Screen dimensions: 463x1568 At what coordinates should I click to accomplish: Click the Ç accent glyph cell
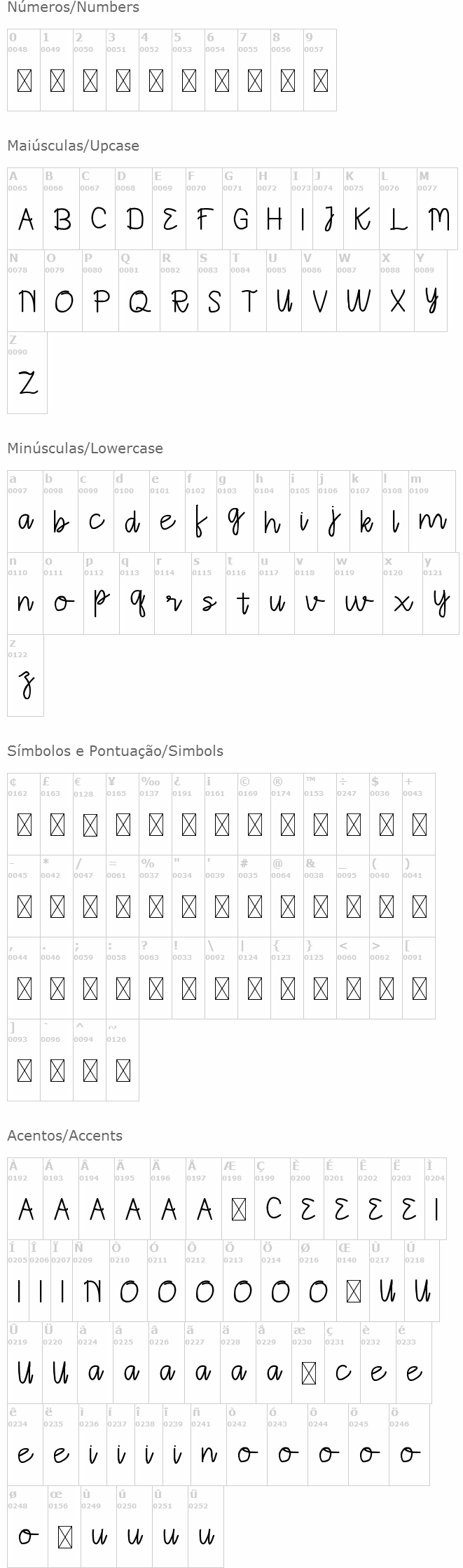coord(273,1199)
